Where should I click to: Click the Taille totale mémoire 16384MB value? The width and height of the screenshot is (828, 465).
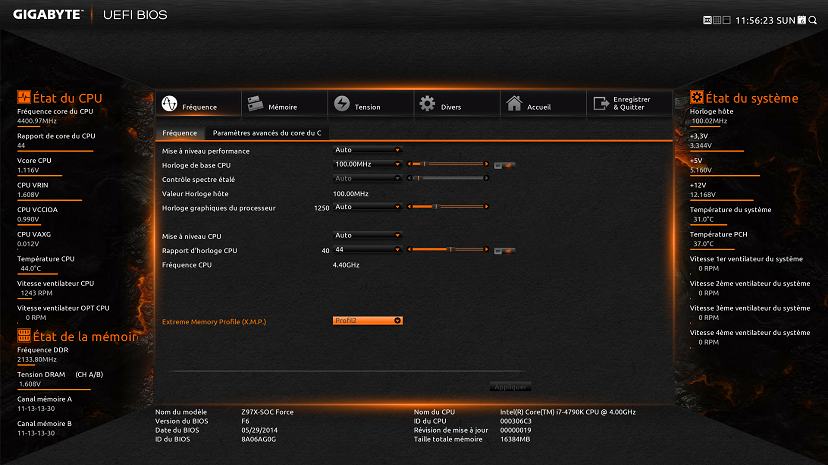[515, 439]
